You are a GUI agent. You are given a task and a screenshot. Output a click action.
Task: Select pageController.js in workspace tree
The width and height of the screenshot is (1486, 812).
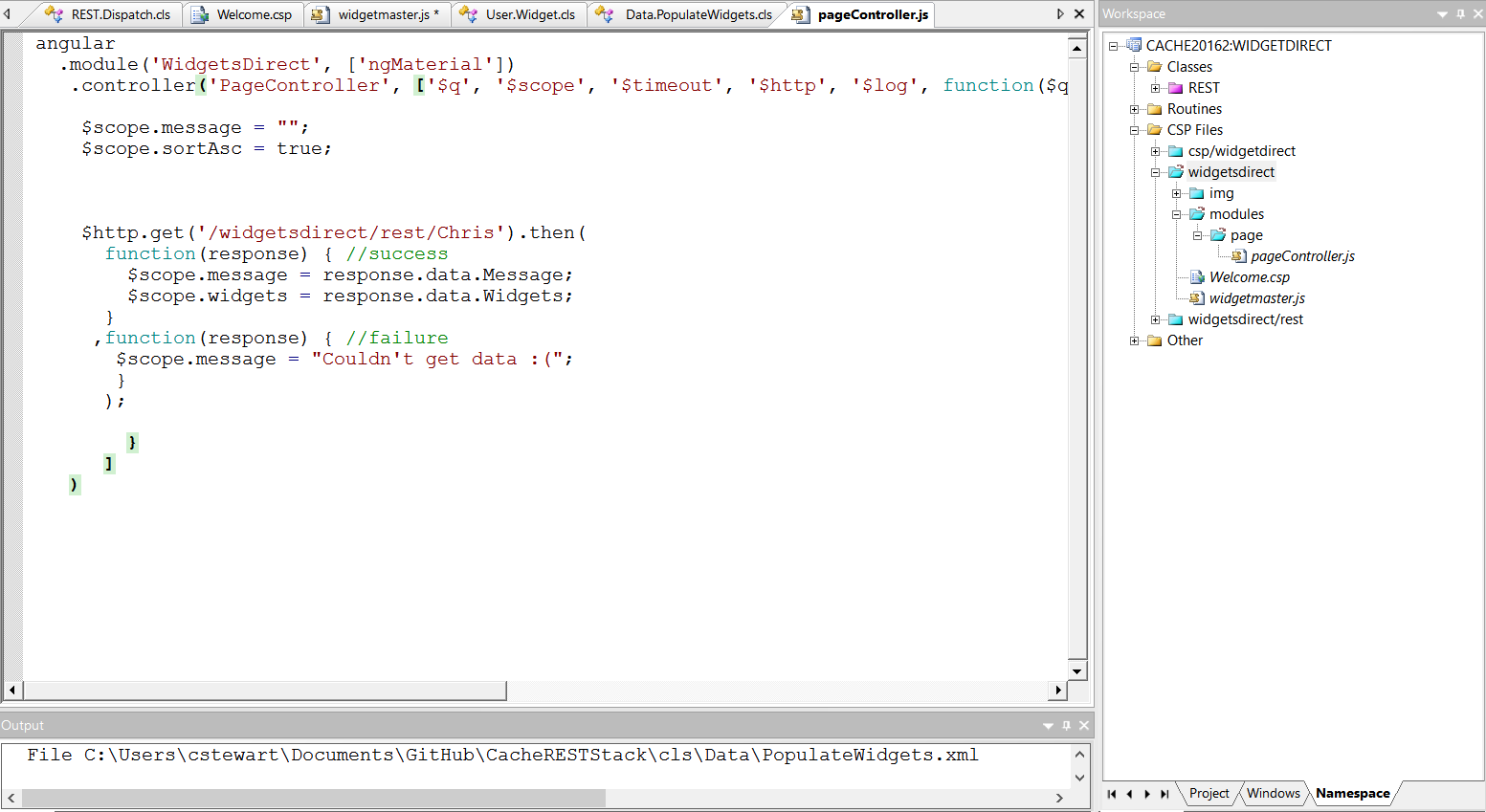(1302, 256)
